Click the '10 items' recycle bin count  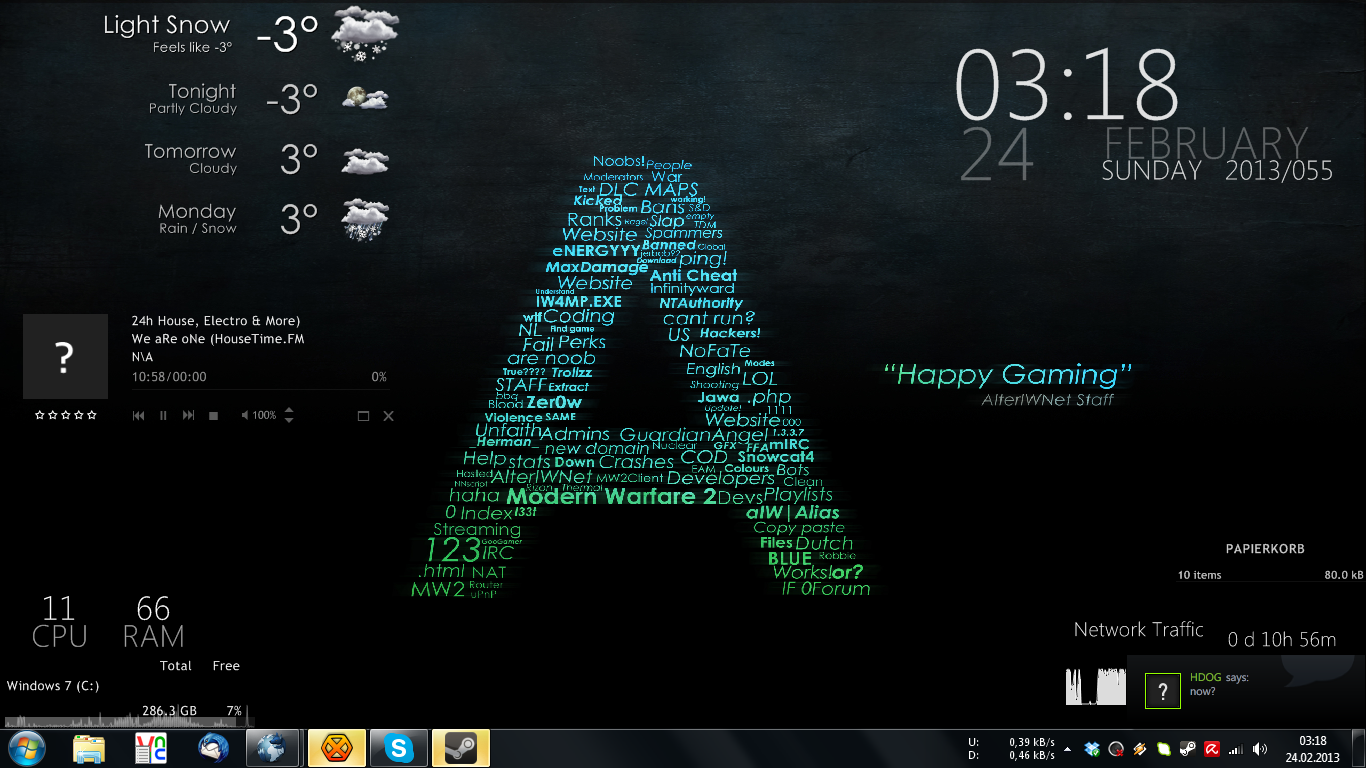pos(1199,575)
